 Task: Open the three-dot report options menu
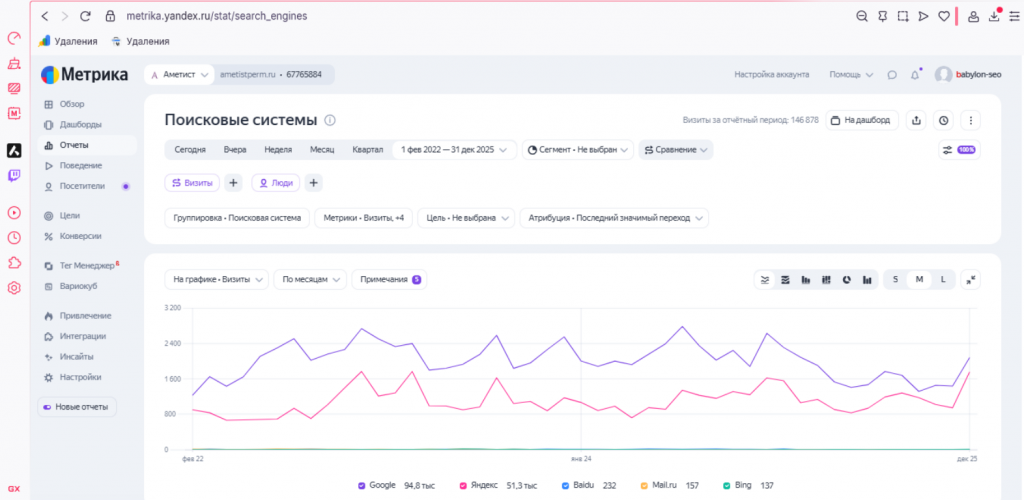[971, 120]
